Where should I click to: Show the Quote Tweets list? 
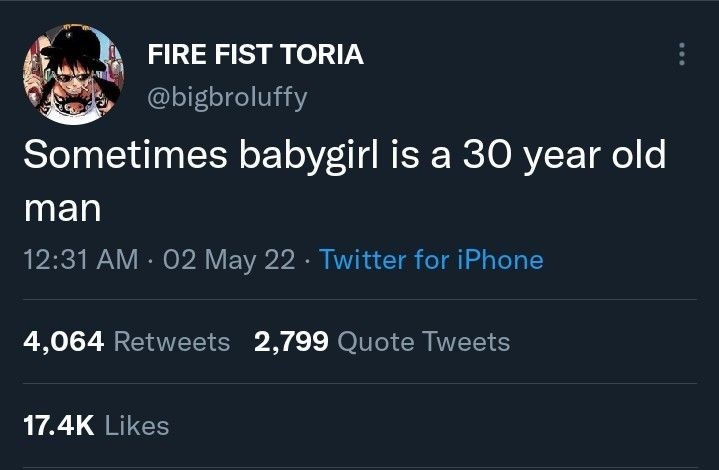(424, 342)
